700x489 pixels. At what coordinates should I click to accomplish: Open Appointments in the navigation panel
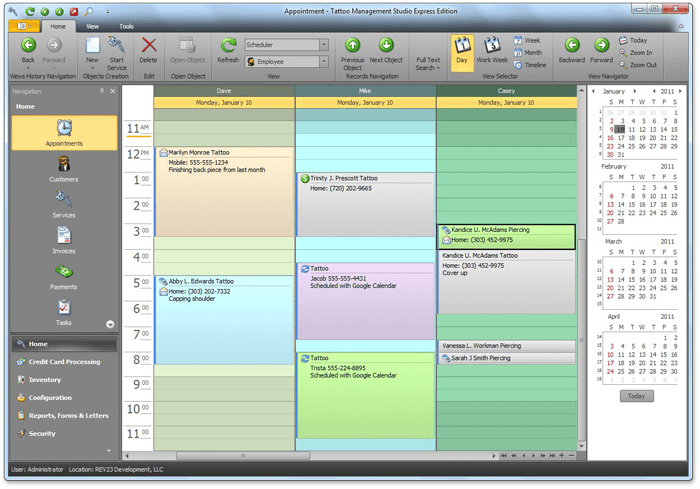coord(64,133)
